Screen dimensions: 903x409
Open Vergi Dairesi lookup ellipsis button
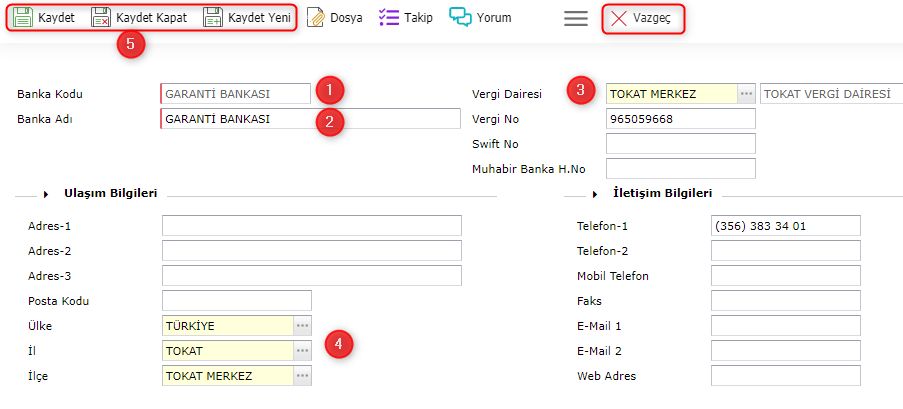coord(746,94)
